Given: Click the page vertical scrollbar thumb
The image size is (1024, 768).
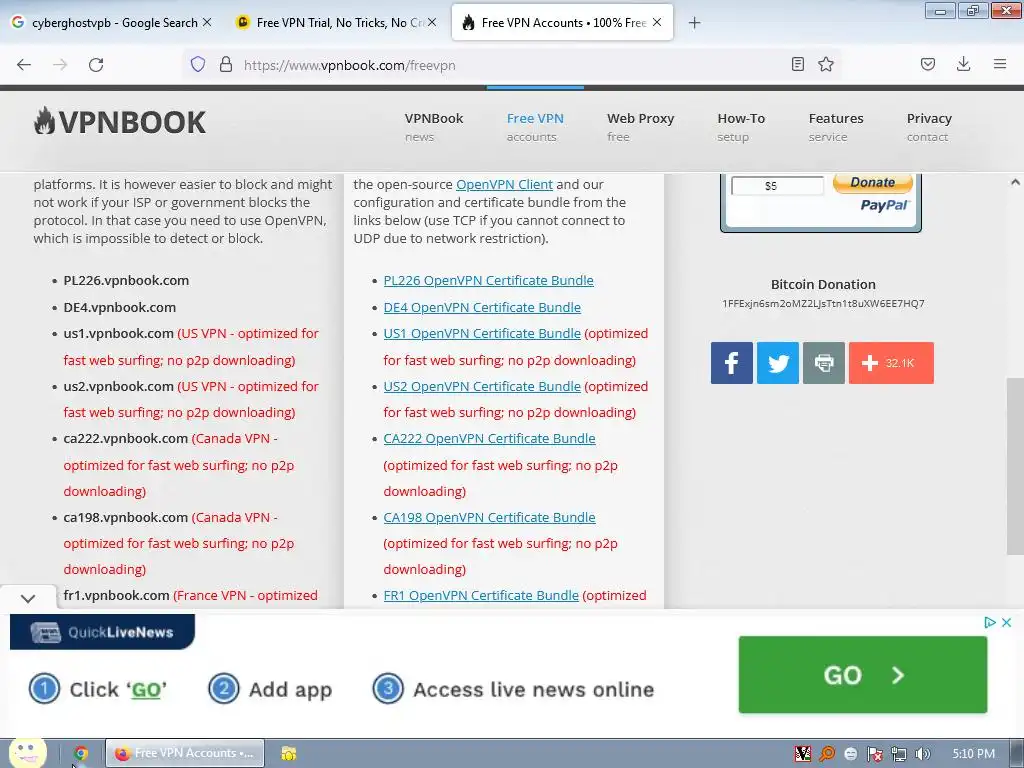Looking at the screenshot, I should [x=1015, y=465].
